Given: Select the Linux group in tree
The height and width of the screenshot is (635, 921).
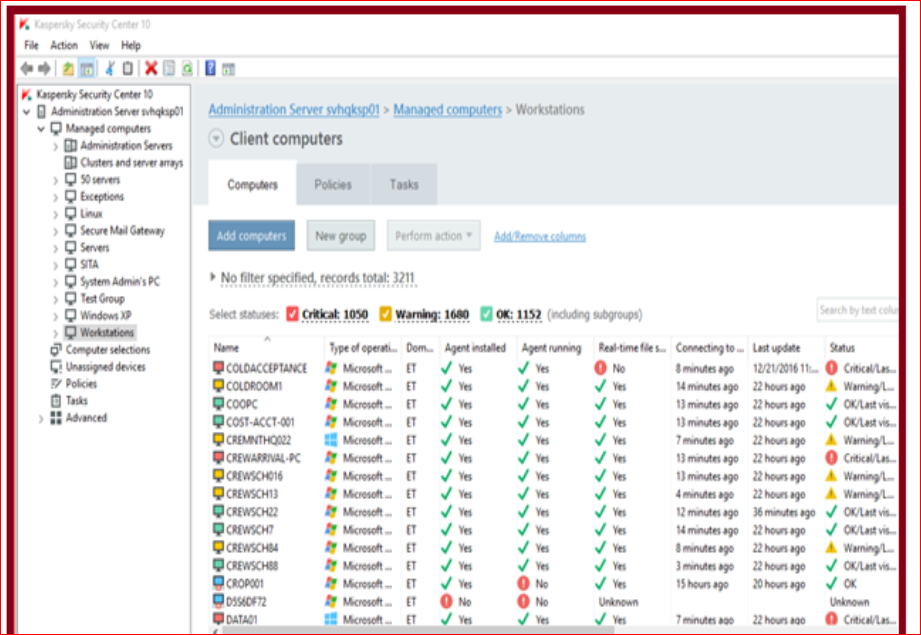Looking at the screenshot, I should coord(91,214).
